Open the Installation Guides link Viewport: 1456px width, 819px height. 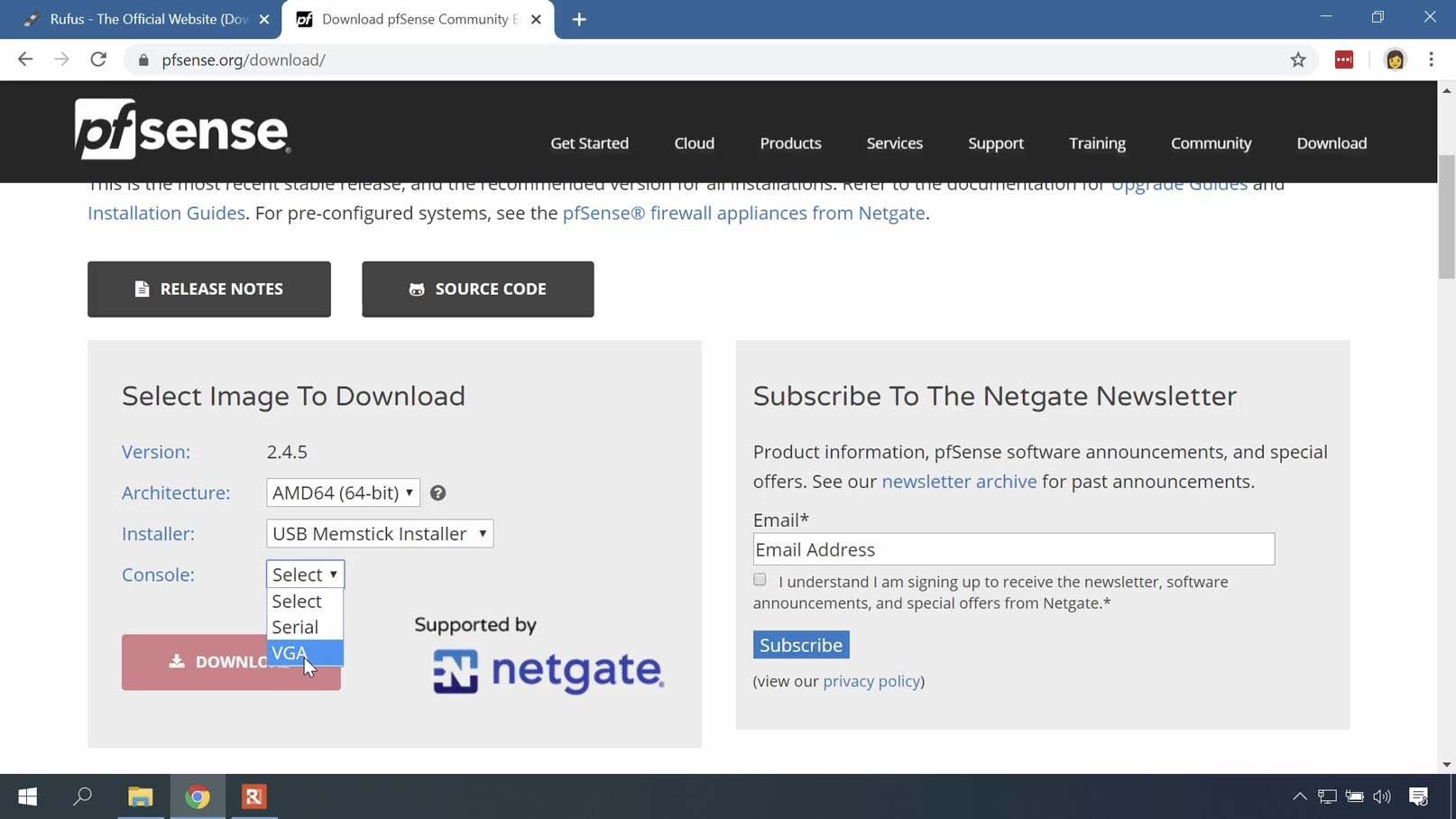166,213
